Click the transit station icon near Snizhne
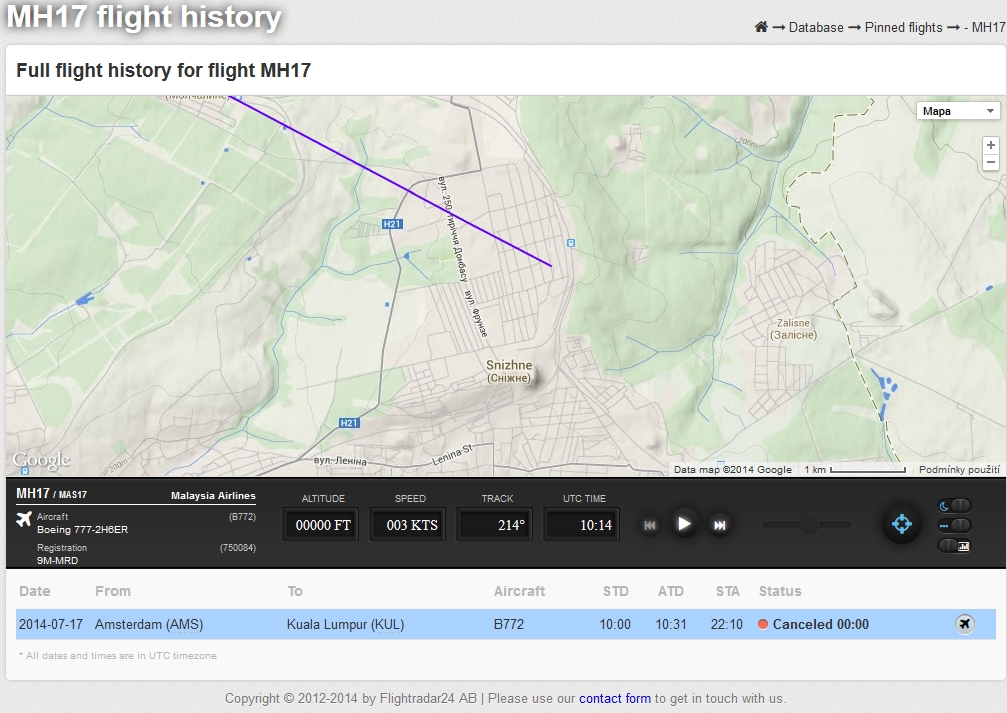 point(570,243)
